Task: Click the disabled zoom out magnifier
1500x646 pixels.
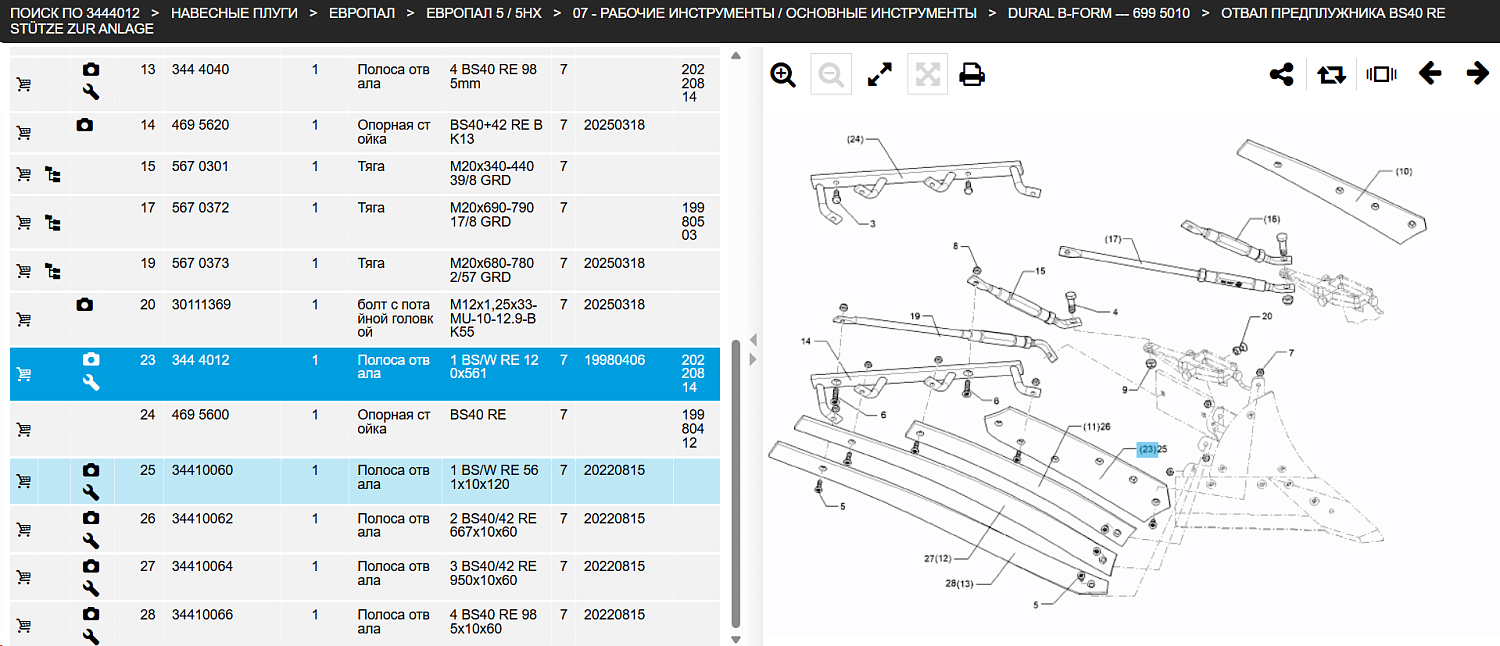Action: (831, 75)
